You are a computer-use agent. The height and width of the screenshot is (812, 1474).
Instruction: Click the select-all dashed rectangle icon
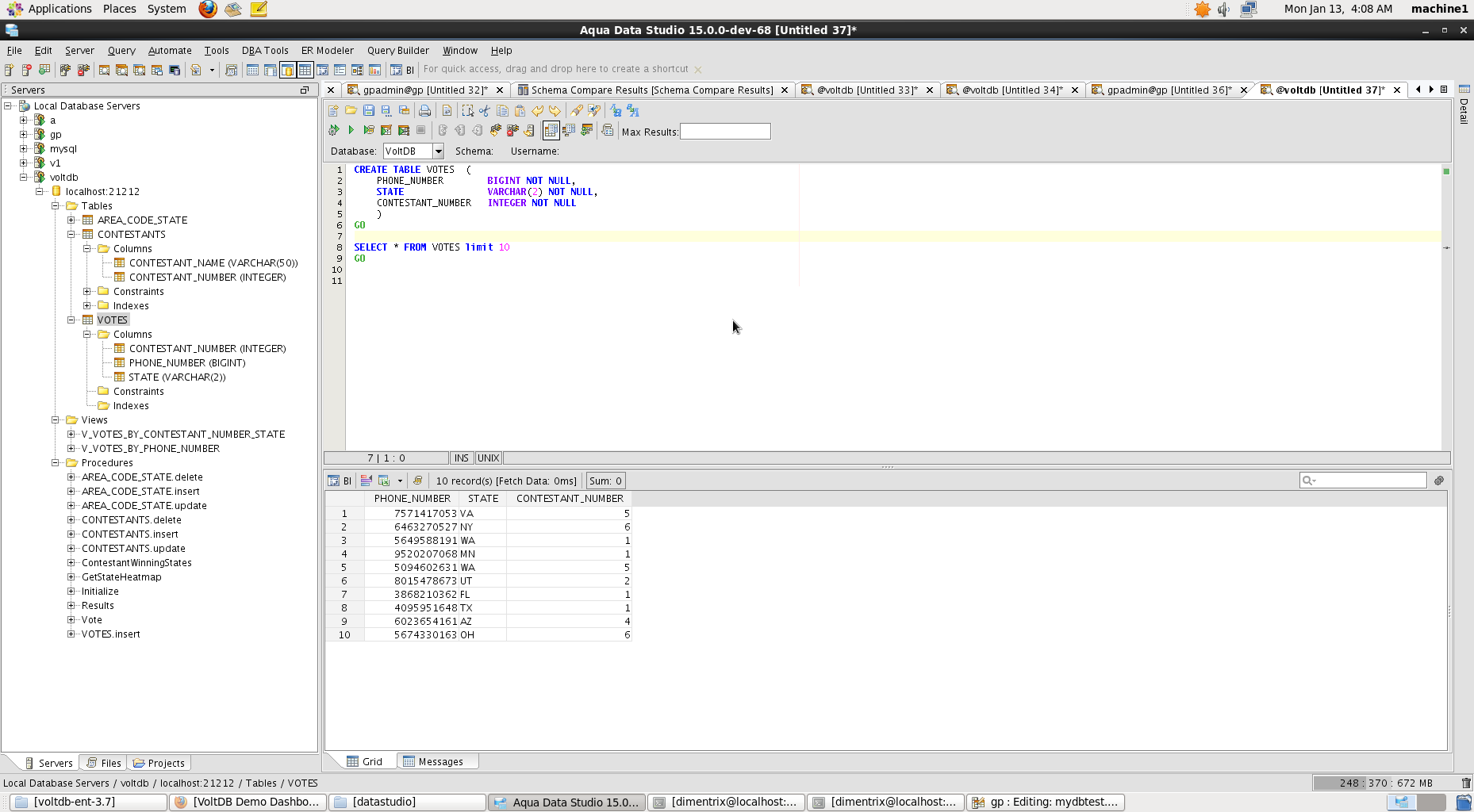pos(467,111)
